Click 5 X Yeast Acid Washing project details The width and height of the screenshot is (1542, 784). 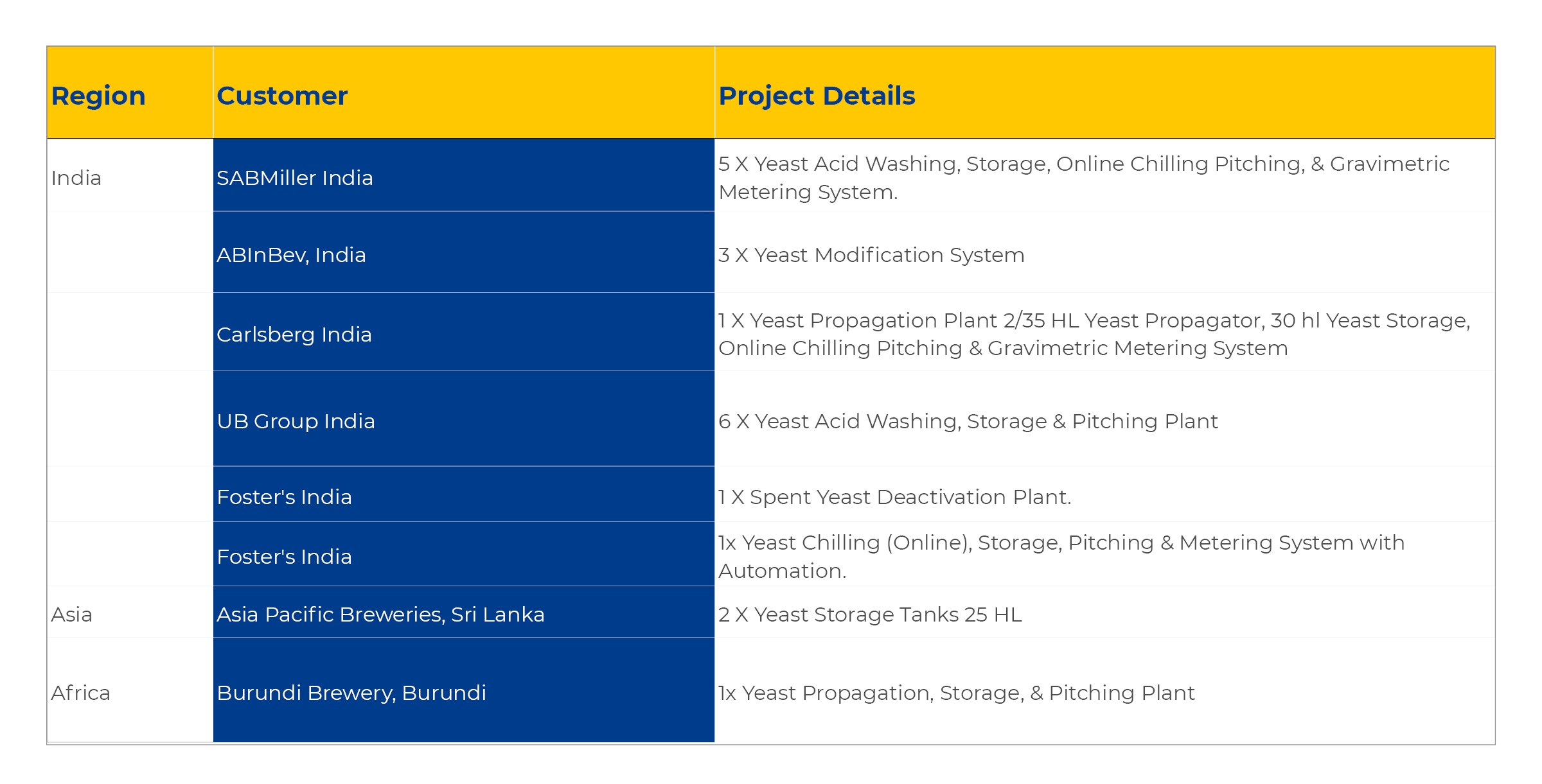click(x=1084, y=178)
